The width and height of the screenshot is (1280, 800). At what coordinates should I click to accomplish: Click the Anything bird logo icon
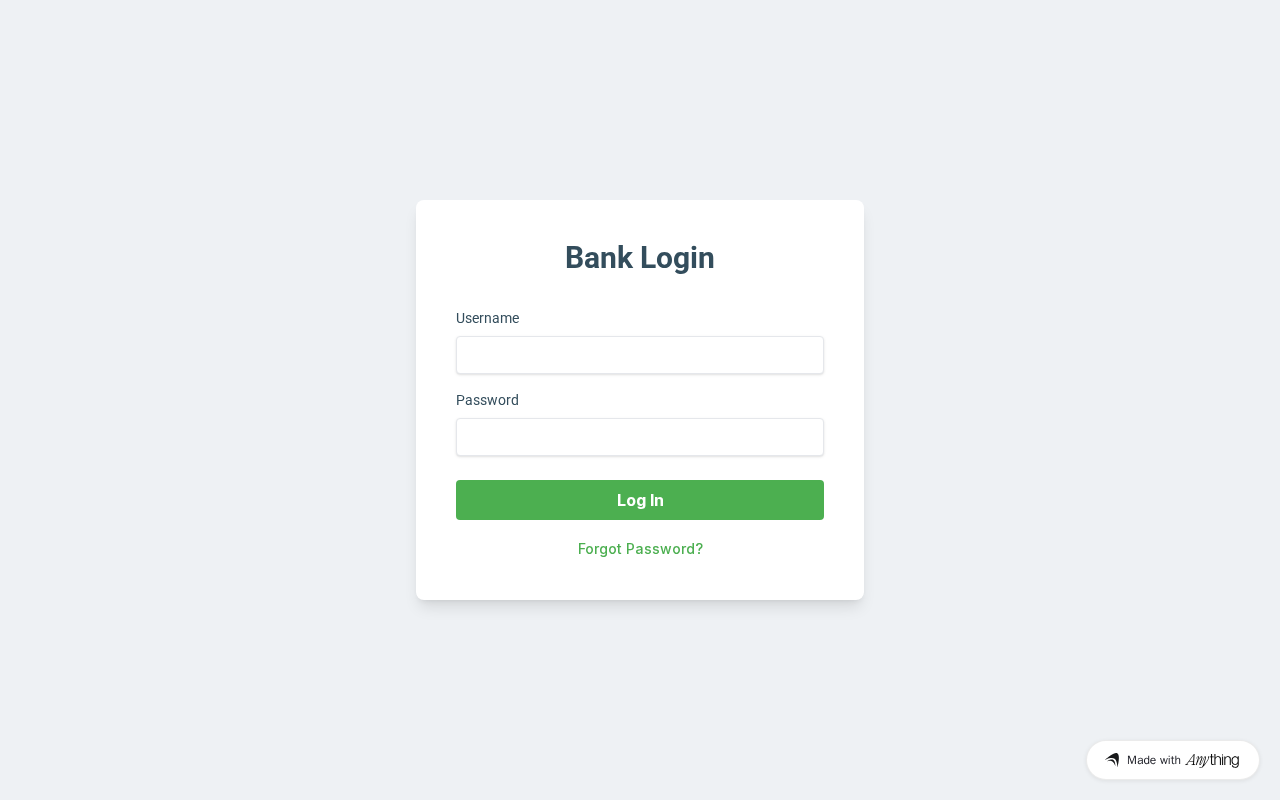1112,760
